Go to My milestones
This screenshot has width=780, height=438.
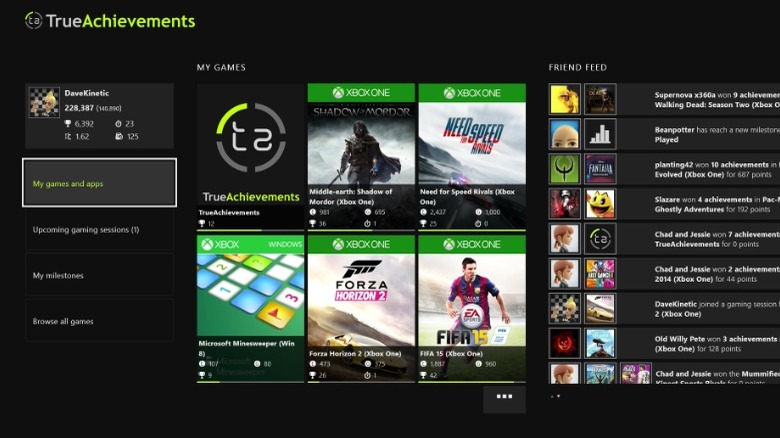coord(99,275)
